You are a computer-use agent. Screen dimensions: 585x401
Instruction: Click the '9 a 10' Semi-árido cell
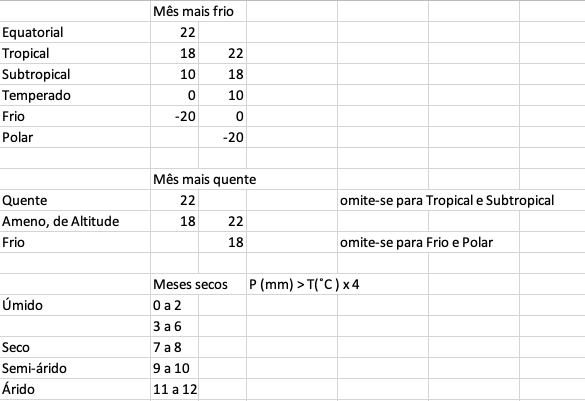click(x=174, y=368)
